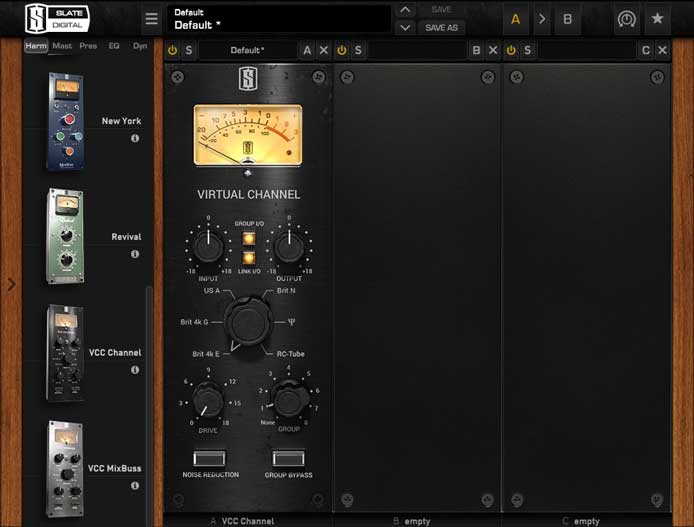Click the Slate logo on Virtual Channel module

pos(248,78)
